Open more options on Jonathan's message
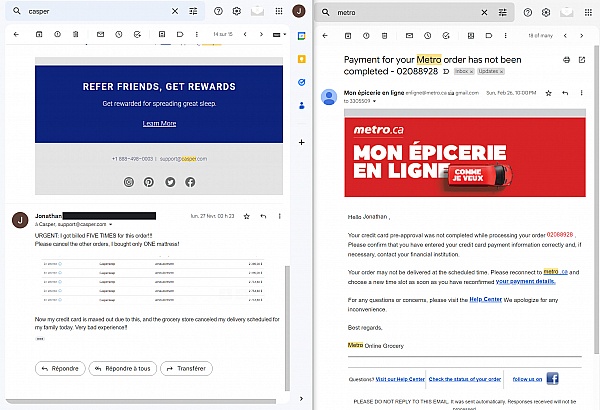600x410 pixels. pyautogui.click(x=278, y=215)
